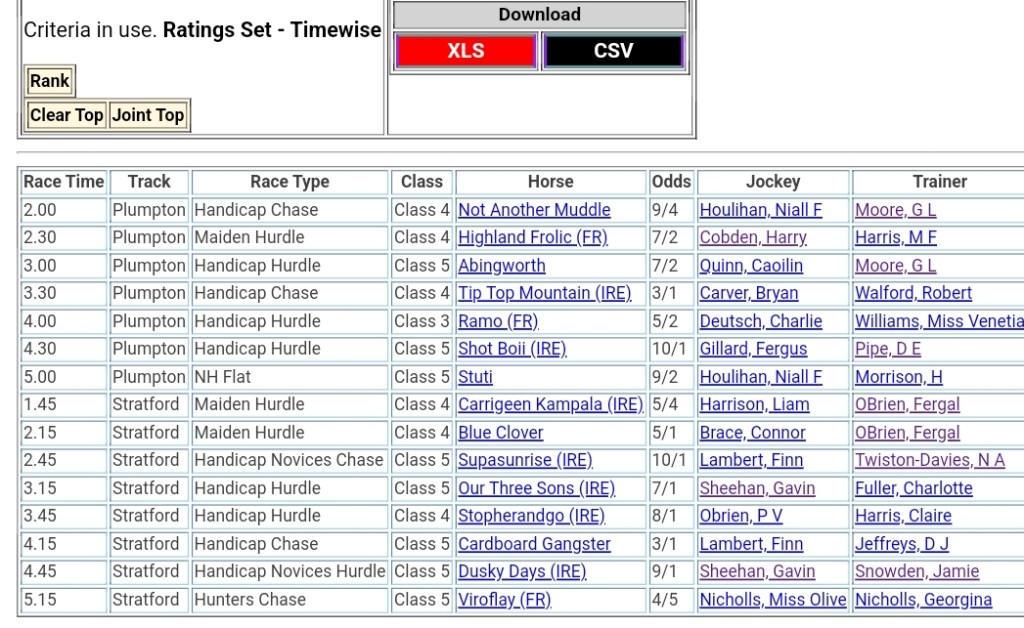This screenshot has height=628, width=1024.
Task: Select the Cardboard Gangster horse link
Action: [534, 544]
